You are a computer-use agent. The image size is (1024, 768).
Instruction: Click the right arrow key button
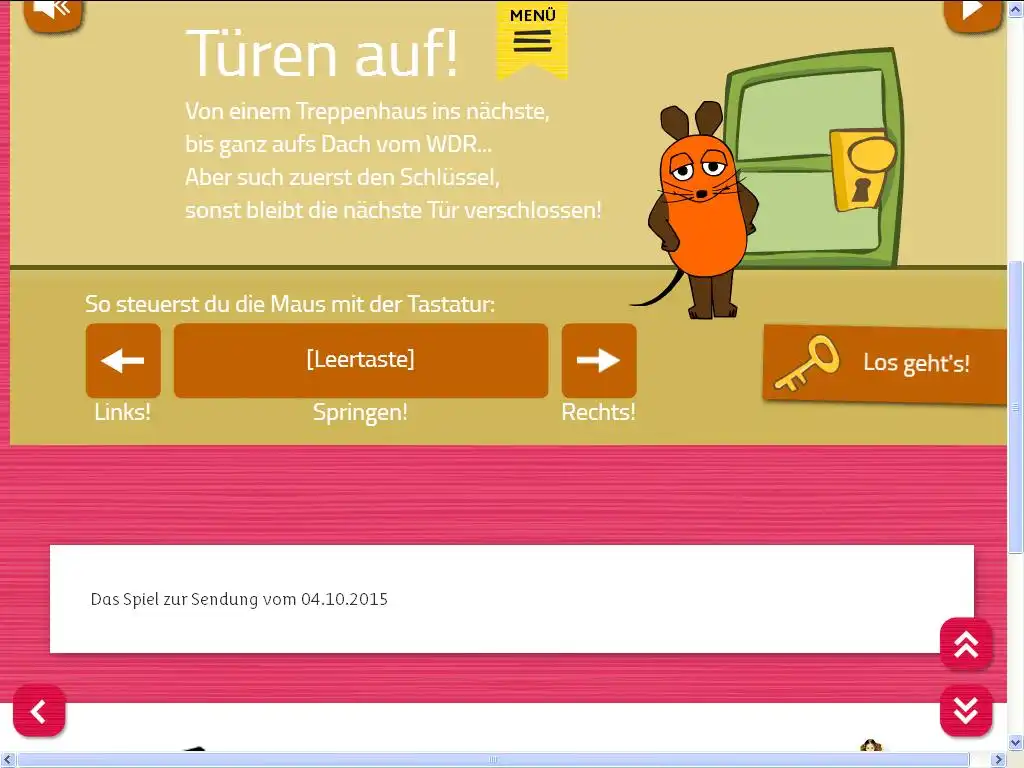(x=599, y=360)
